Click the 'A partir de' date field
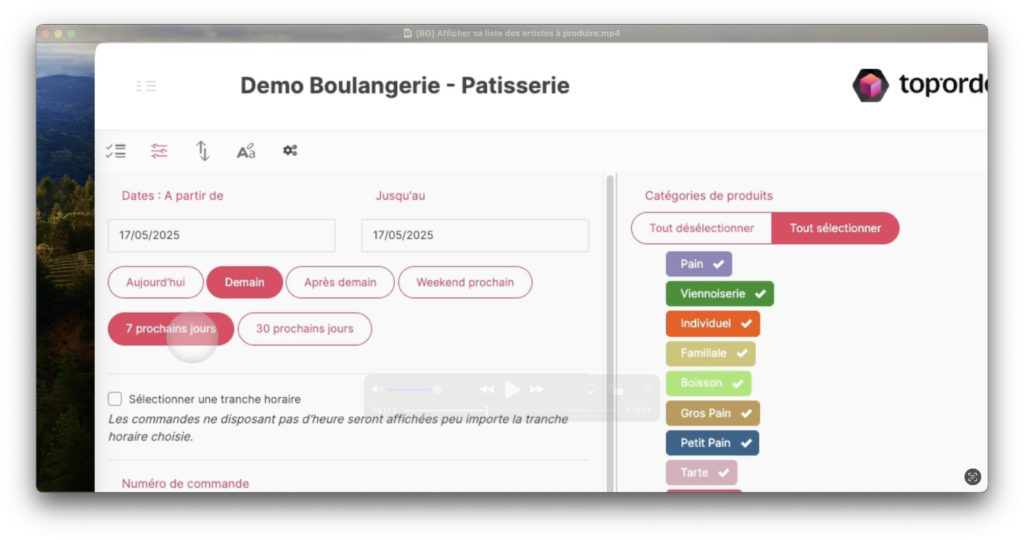1024x540 pixels. 221,236
